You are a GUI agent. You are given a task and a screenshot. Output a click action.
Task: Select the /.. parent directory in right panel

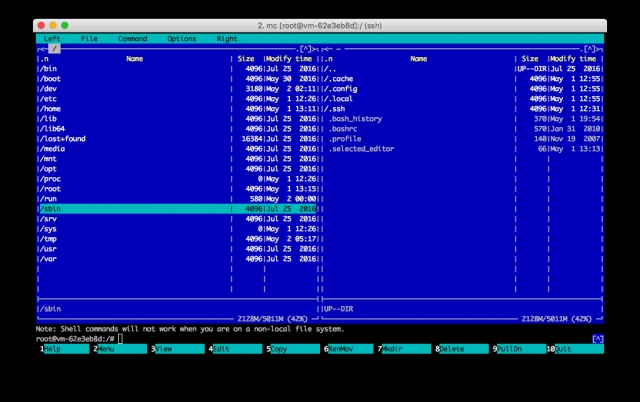click(x=462, y=69)
